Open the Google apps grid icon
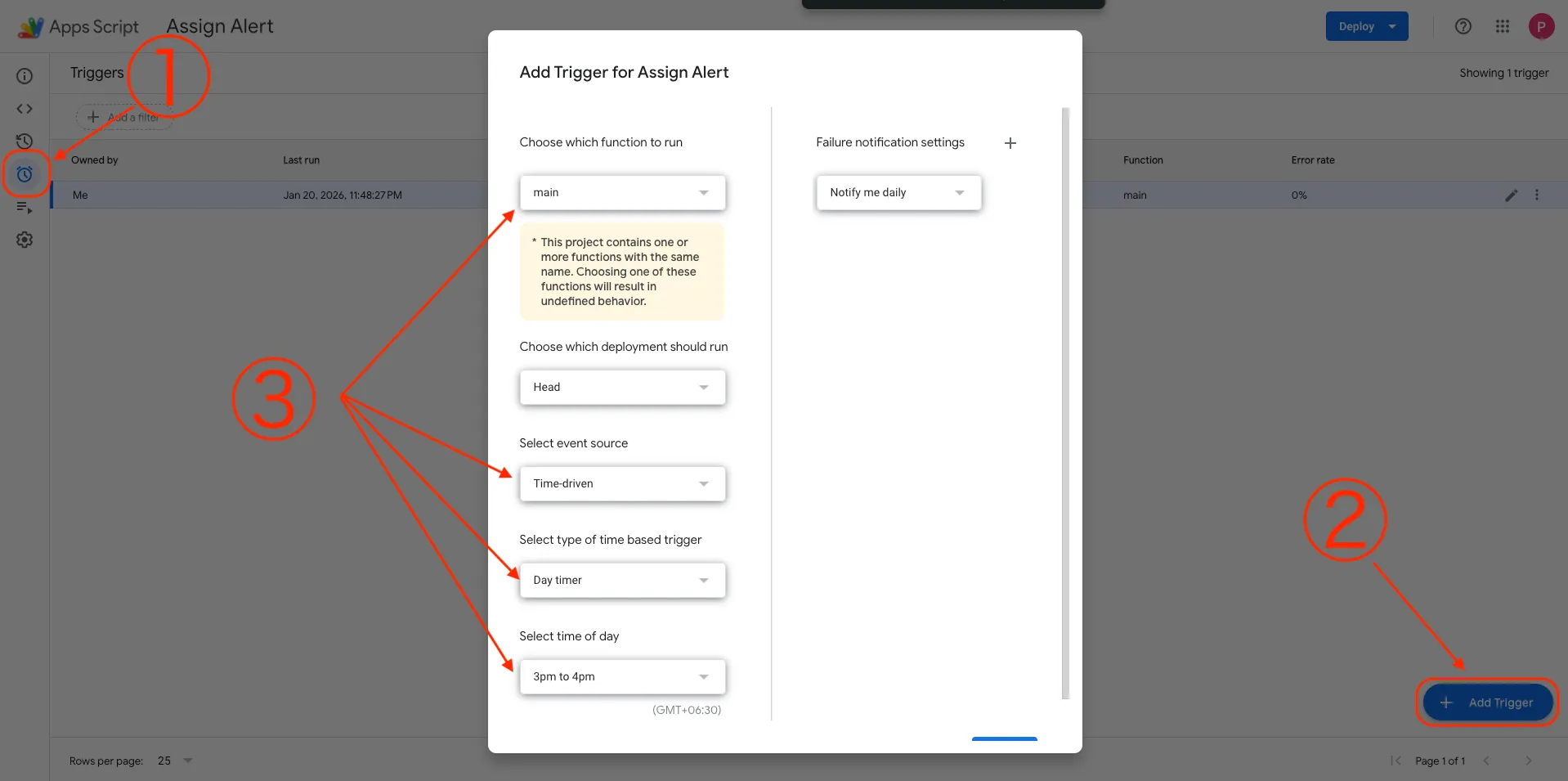The width and height of the screenshot is (1568, 781). click(x=1503, y=26)
